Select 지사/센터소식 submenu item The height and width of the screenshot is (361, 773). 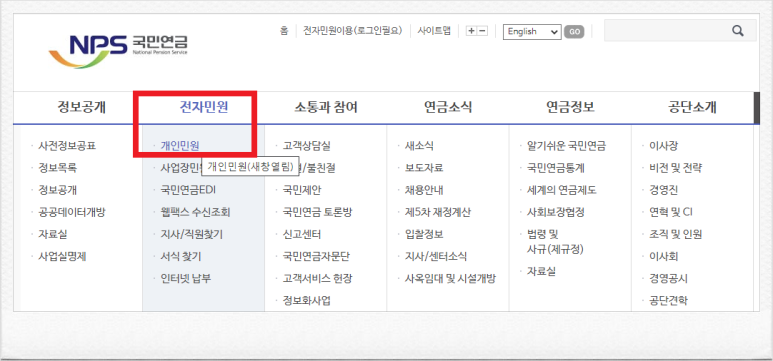pos(436,256)
